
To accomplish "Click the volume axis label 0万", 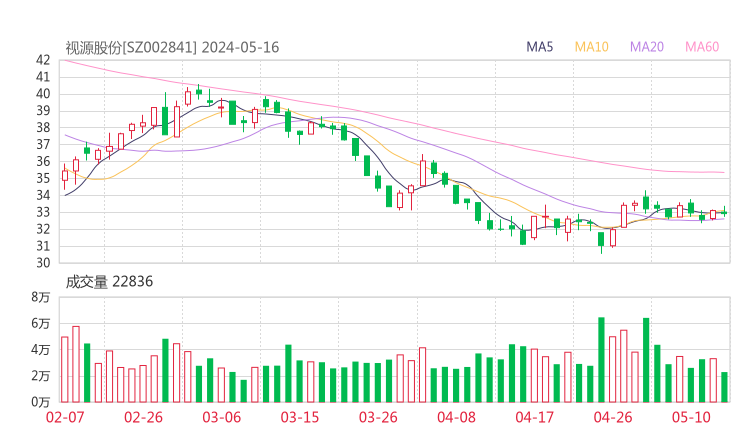I will tap(41, 402).
